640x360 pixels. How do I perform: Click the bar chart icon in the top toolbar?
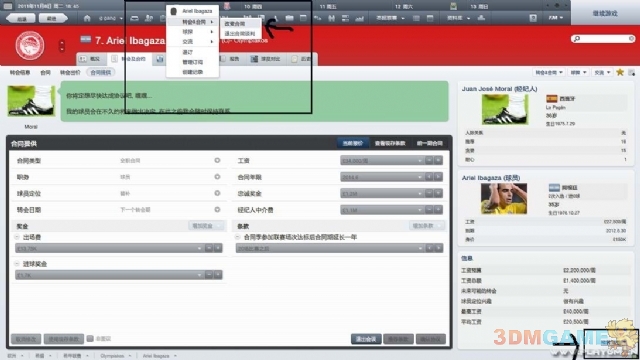point(359,18)
